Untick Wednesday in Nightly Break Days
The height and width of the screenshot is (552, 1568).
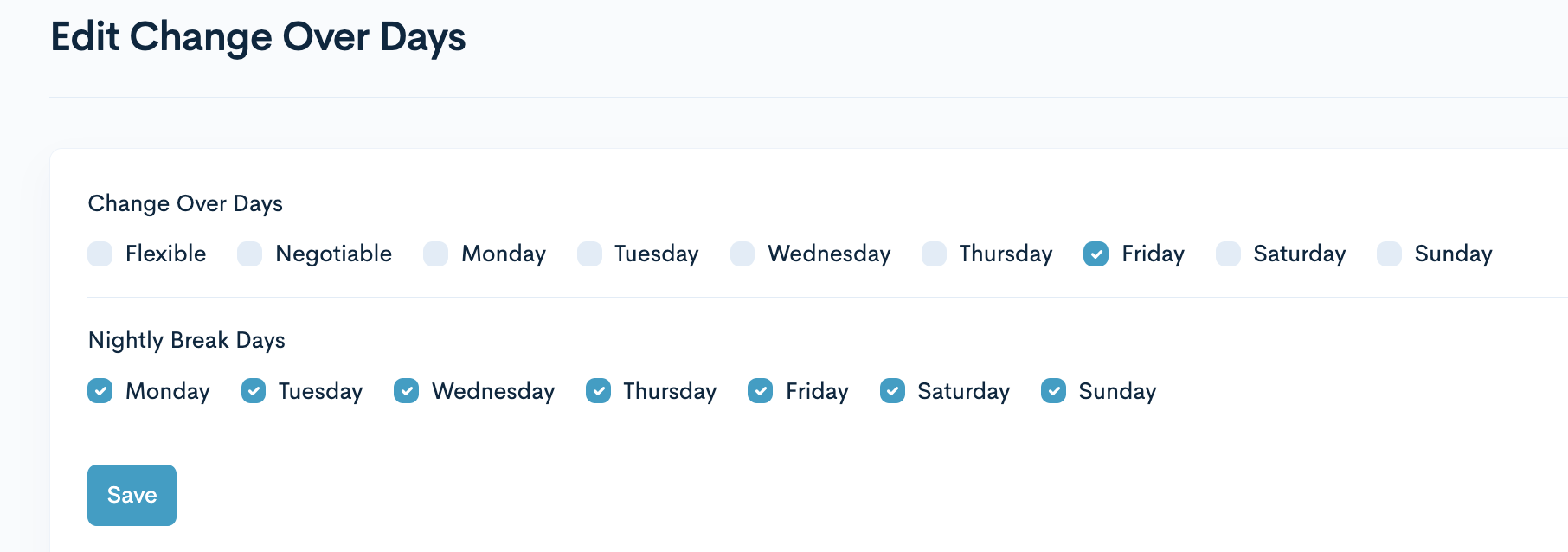(407, 391)
